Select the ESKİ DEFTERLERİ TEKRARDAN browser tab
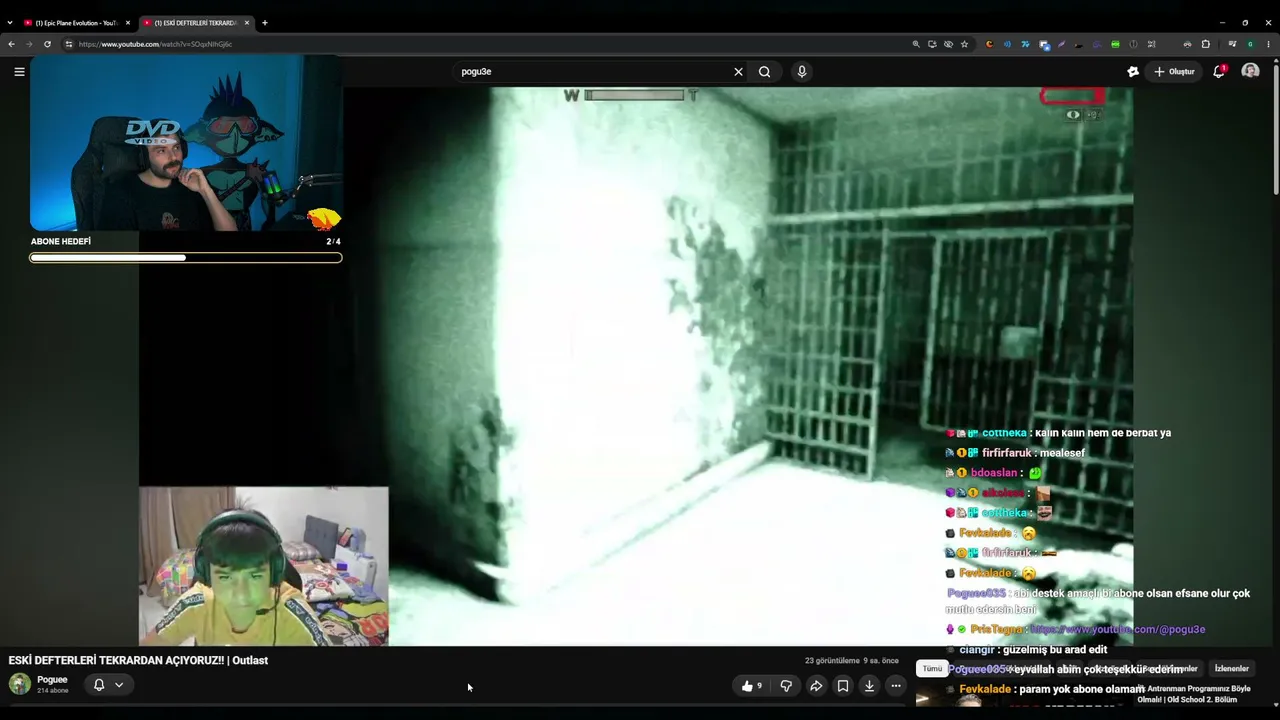1280x720 pixels. [195, 23]
